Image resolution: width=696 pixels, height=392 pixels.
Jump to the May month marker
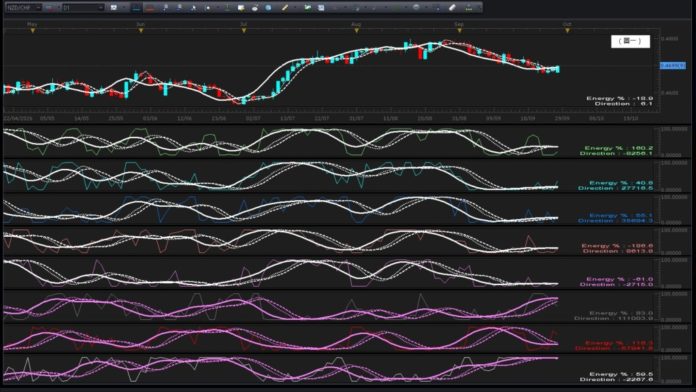click(x=32, y=30)
